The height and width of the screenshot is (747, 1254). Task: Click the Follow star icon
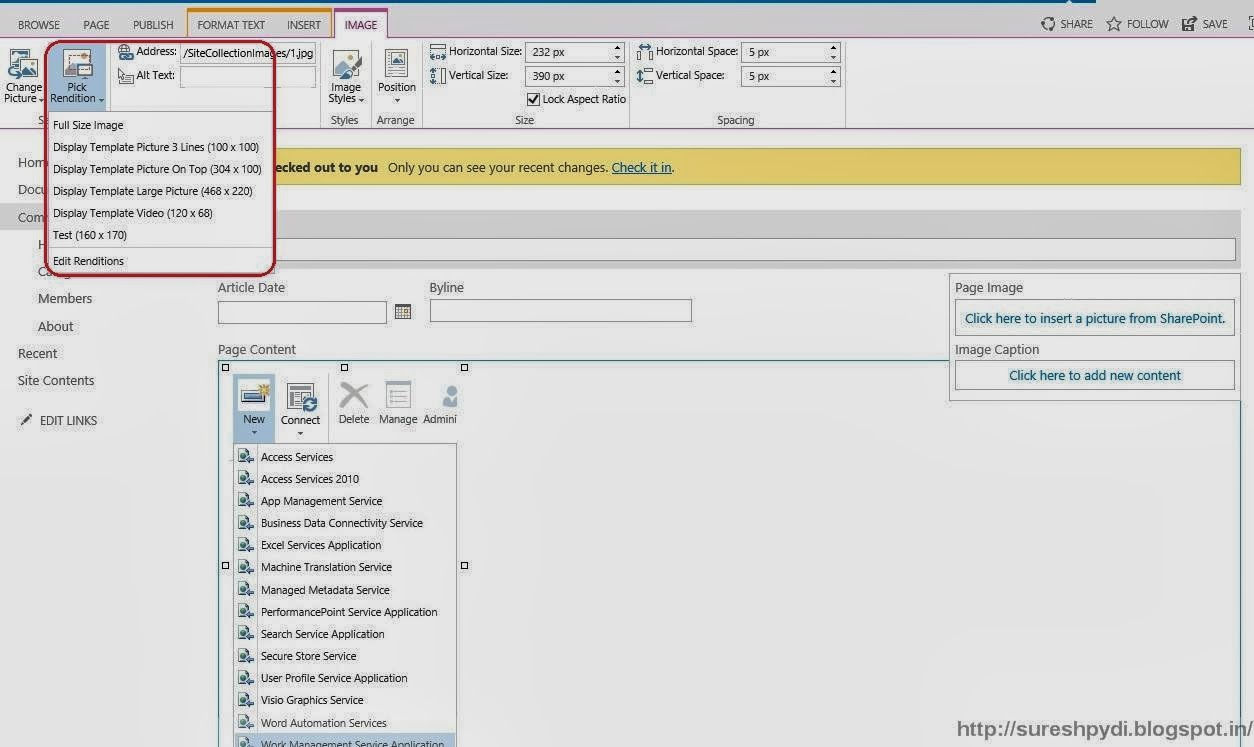(1114, 24)
